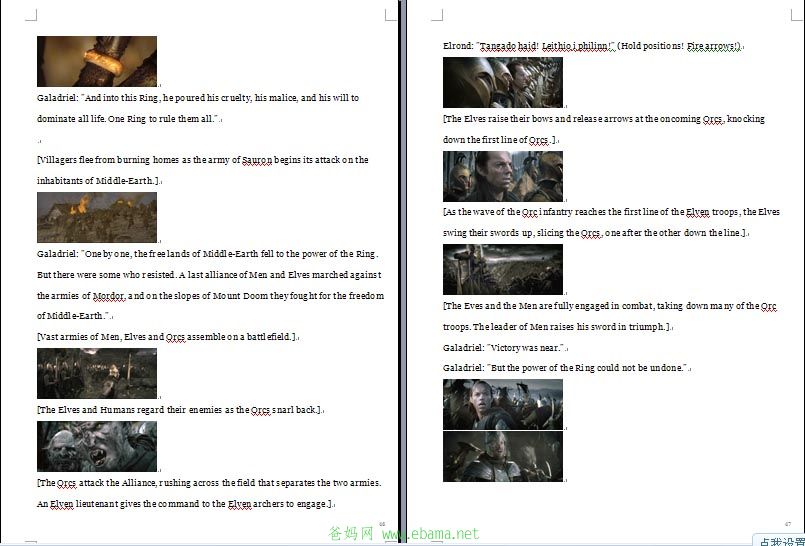
Task: Click the line "Galadriel: And into this Ring, he poured his cruelty"
Action: pyautogui.click(x=198, y=98)
